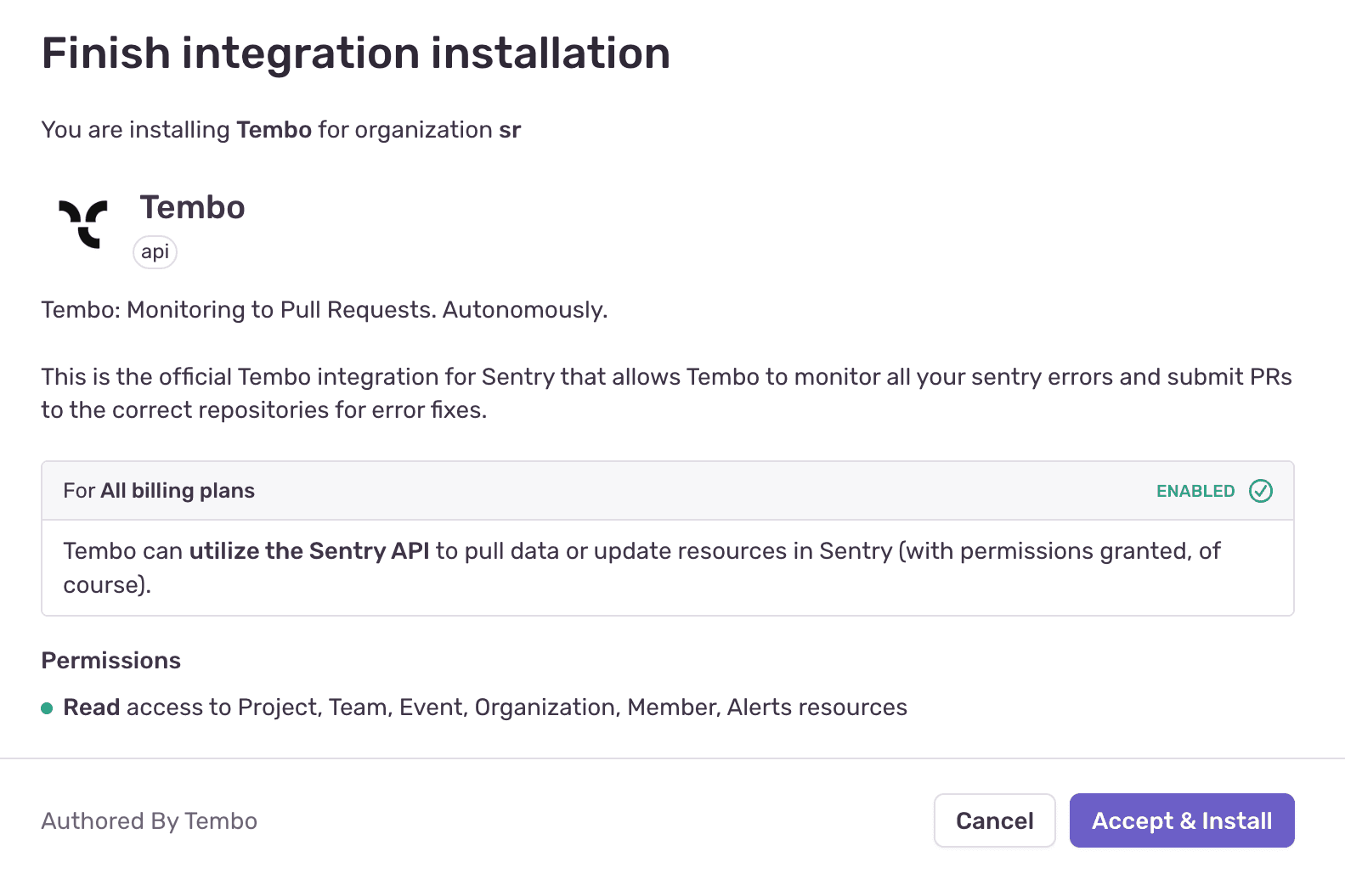Click the organization name "sr"
The height and width of the screenshot is (896, 1345).
coord(510,130)
